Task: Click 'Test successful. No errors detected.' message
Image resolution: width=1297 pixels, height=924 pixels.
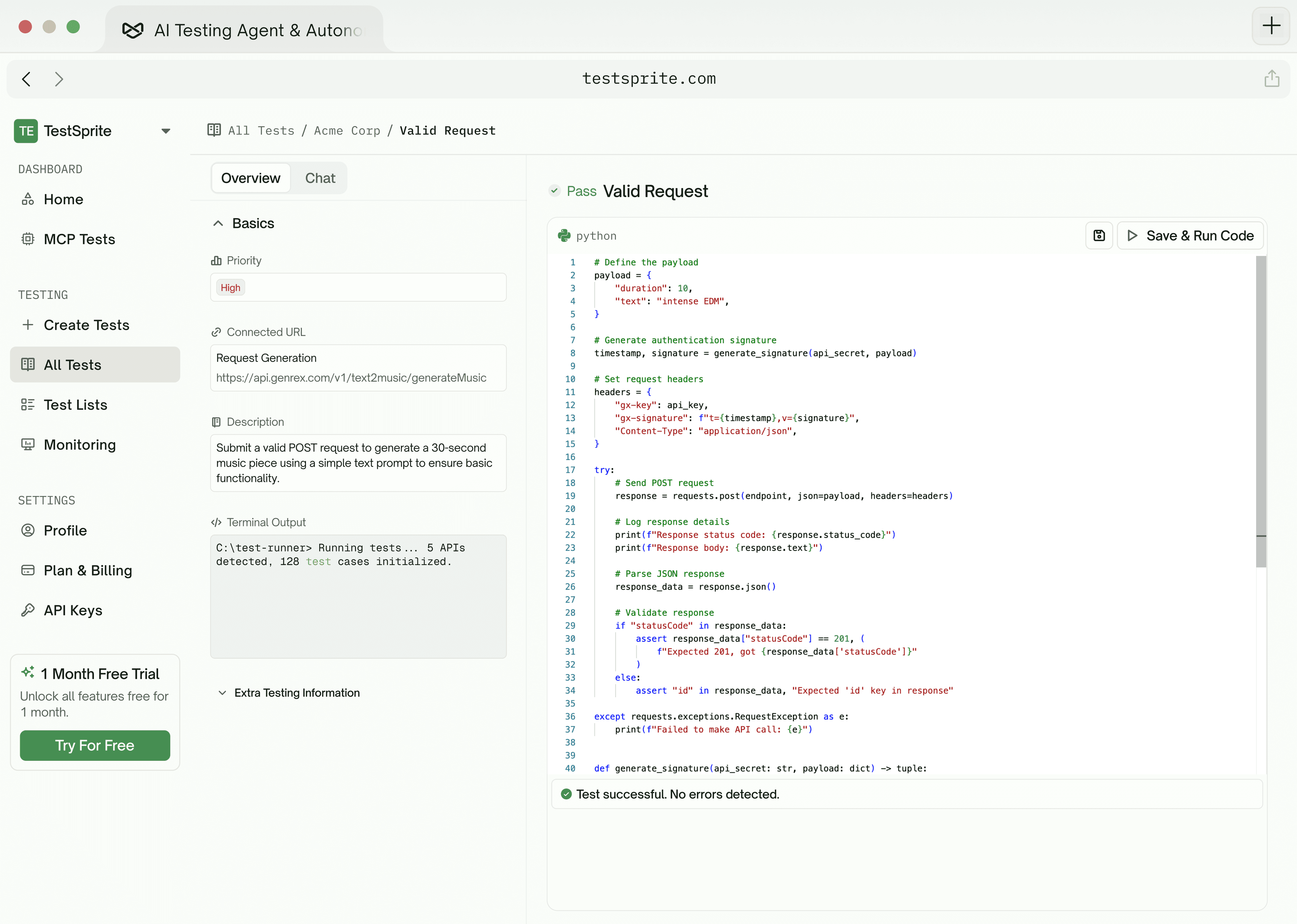Action: pyautogui.click(x=678, y=794)
